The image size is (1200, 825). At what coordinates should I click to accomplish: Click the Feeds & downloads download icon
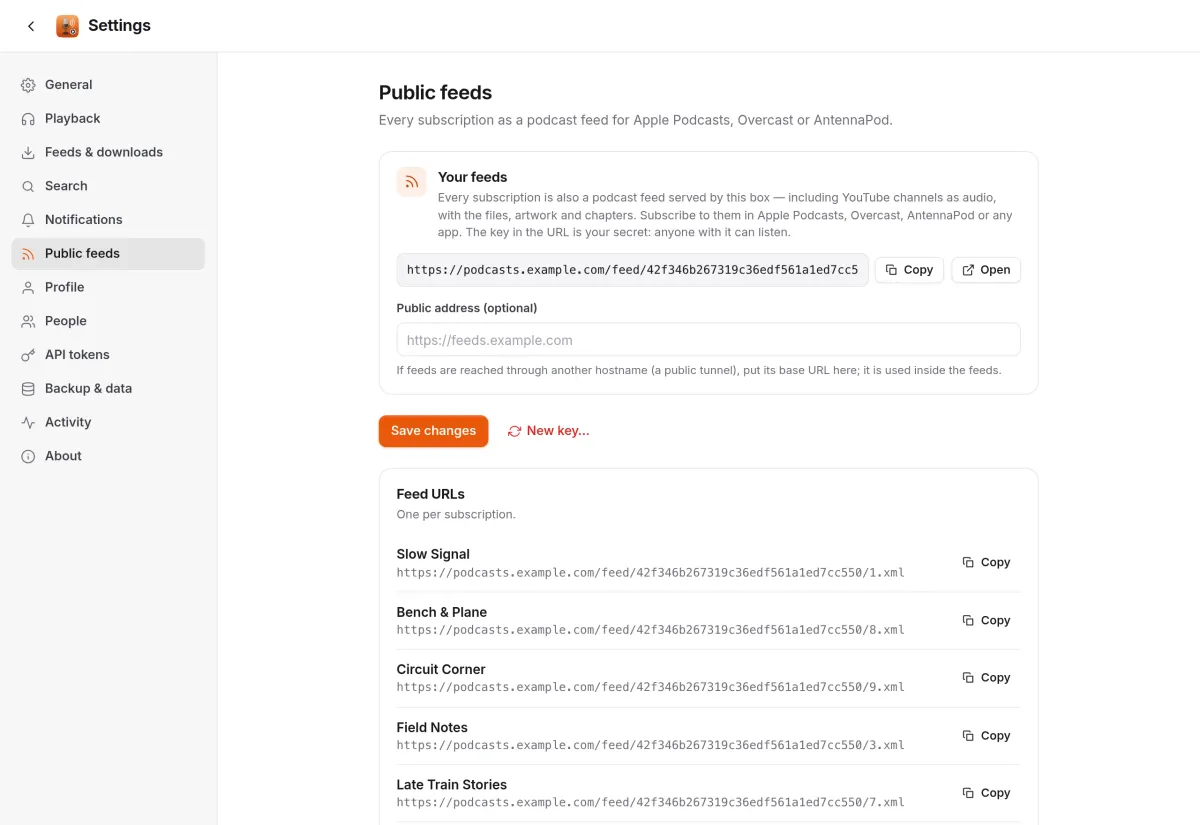pyautogui.click(x=28, y=153)
